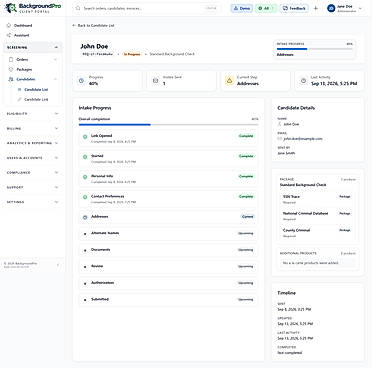The image size is (372, 368).
Task: Expand the Users & Accounts section
Action: pyautogui.click(x=33, y=158)
